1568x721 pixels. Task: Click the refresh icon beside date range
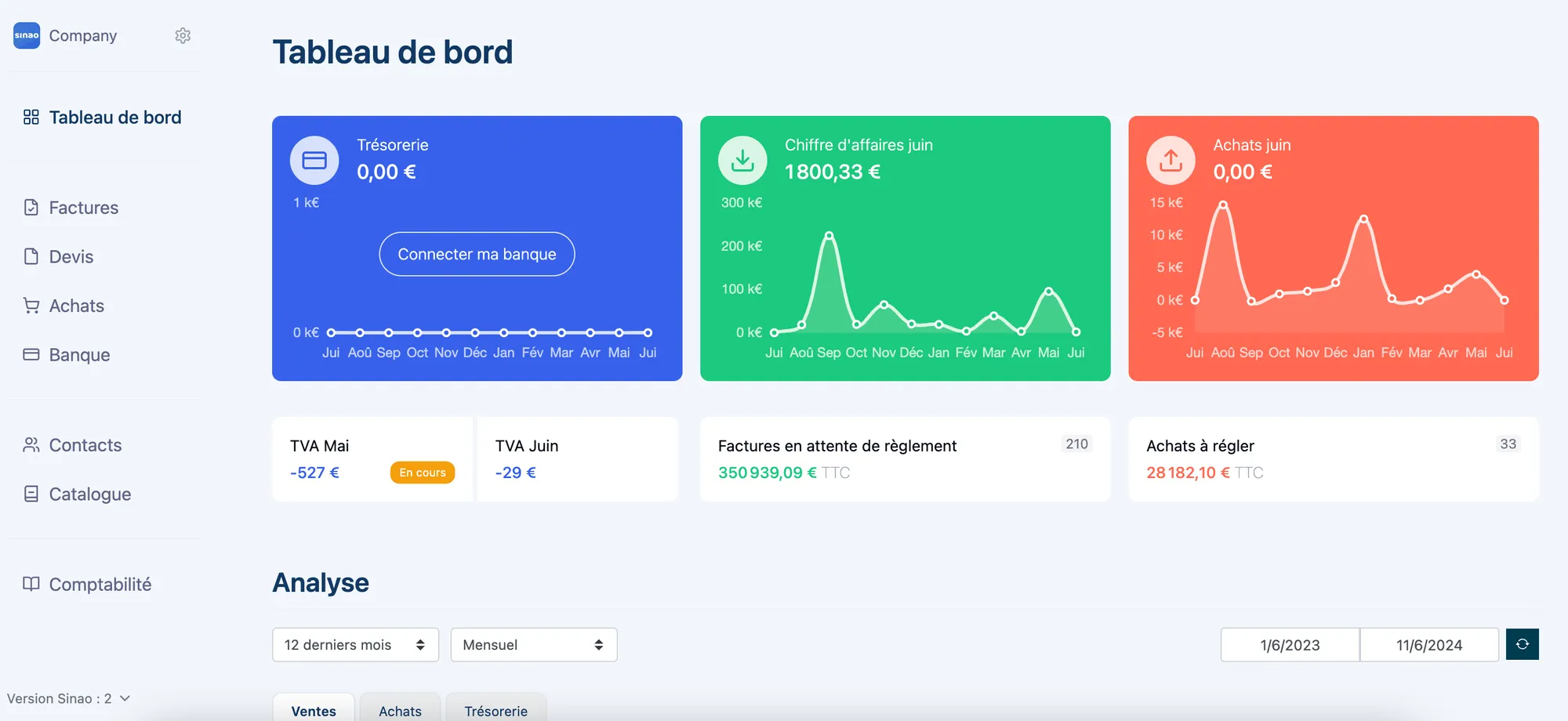(1522, 644)
